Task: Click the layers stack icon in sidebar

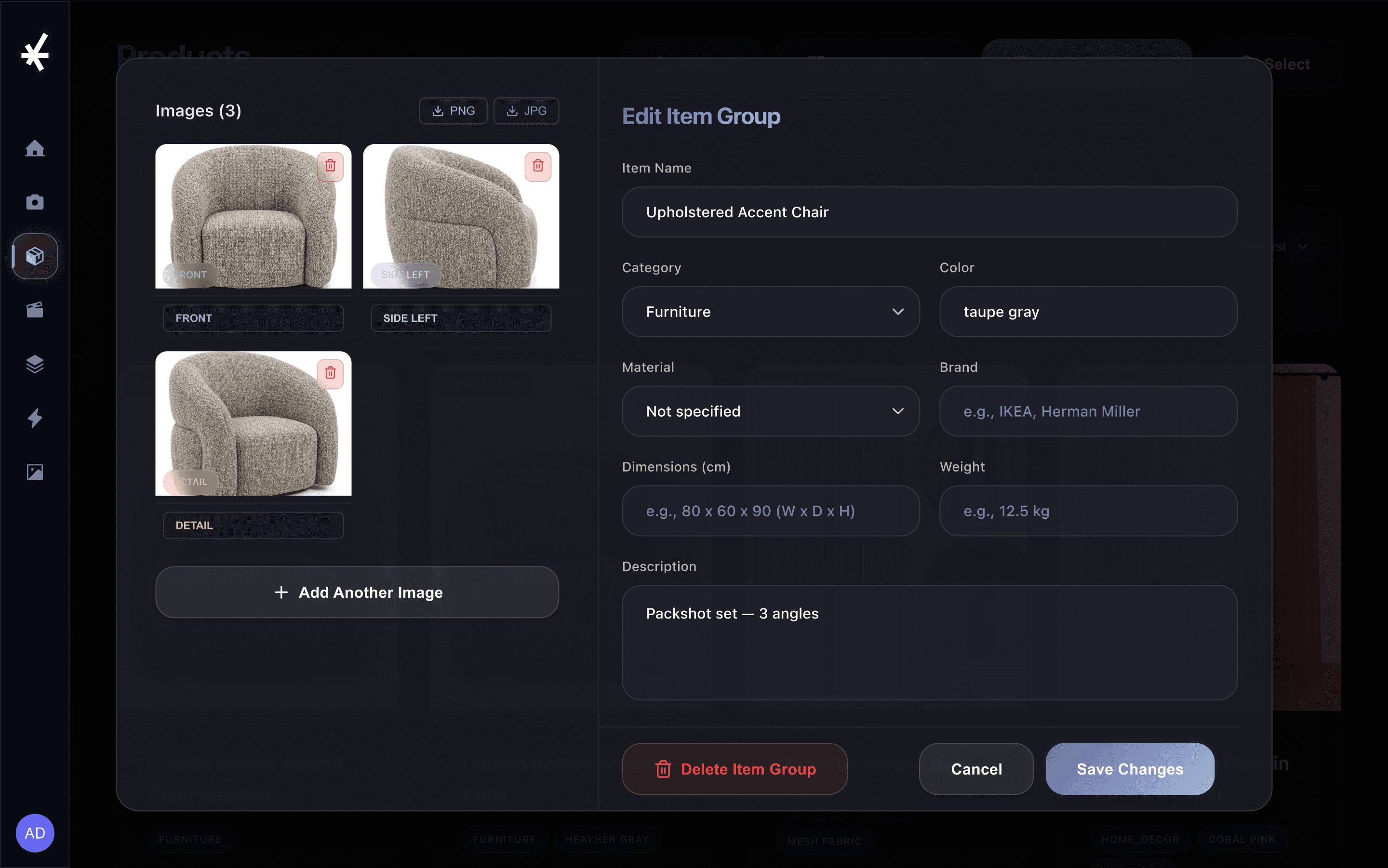Action: click(34, 364)
